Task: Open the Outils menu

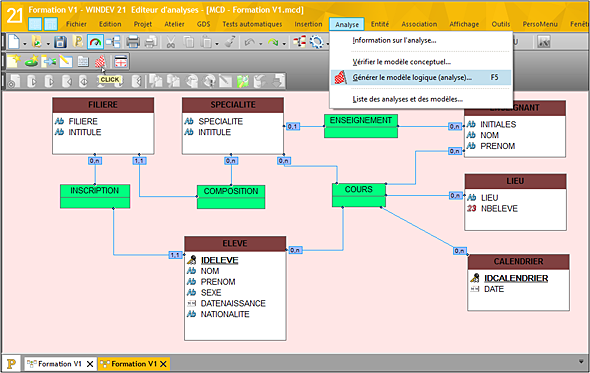Action: click(x=501, y=24)
